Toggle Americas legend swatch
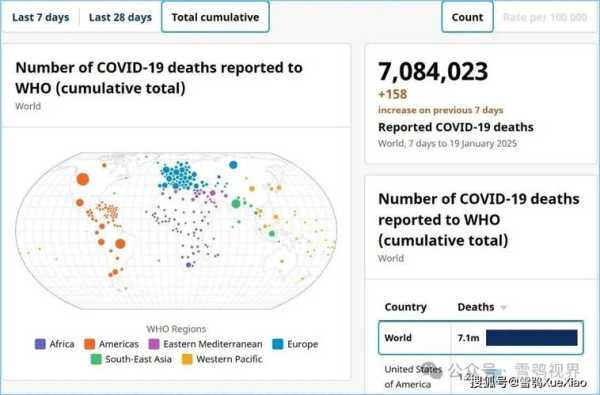 click(90, 344)
